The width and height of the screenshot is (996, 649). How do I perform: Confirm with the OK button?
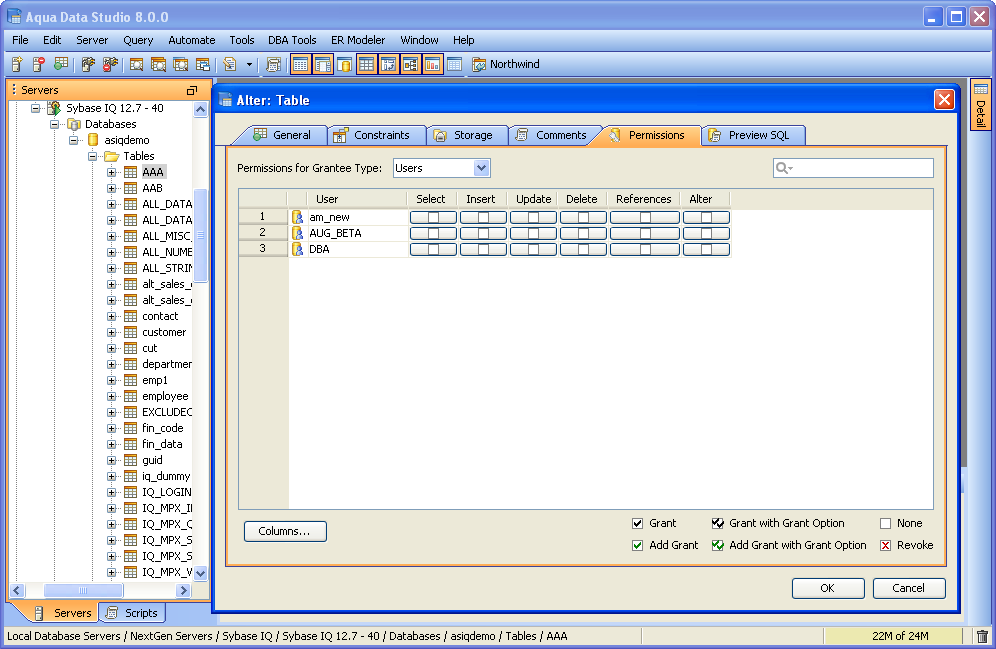[828, 588]
